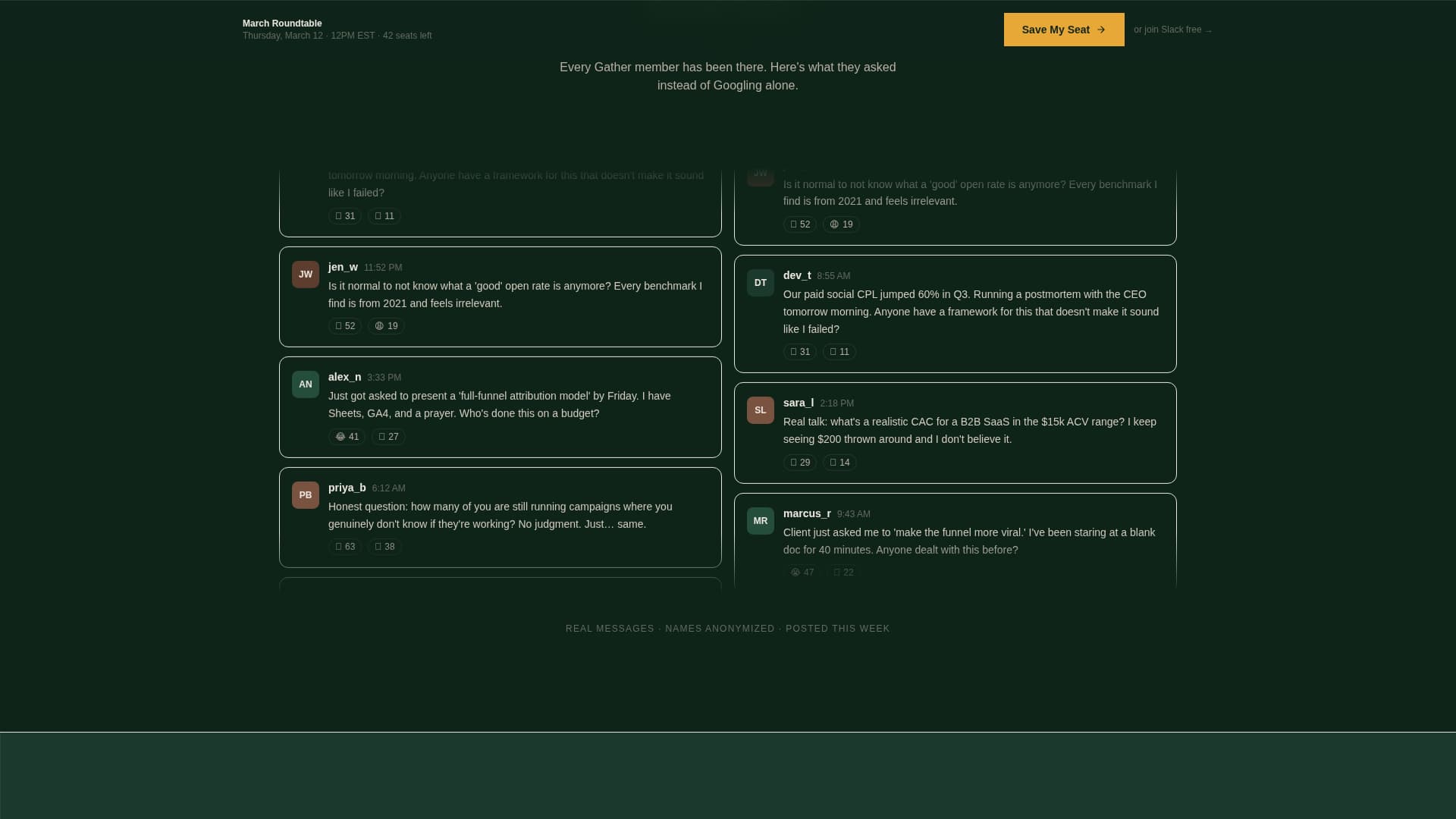Screen dimensions: 1456x819
Task: Open the marcus_r username
Action: [807, 513]
